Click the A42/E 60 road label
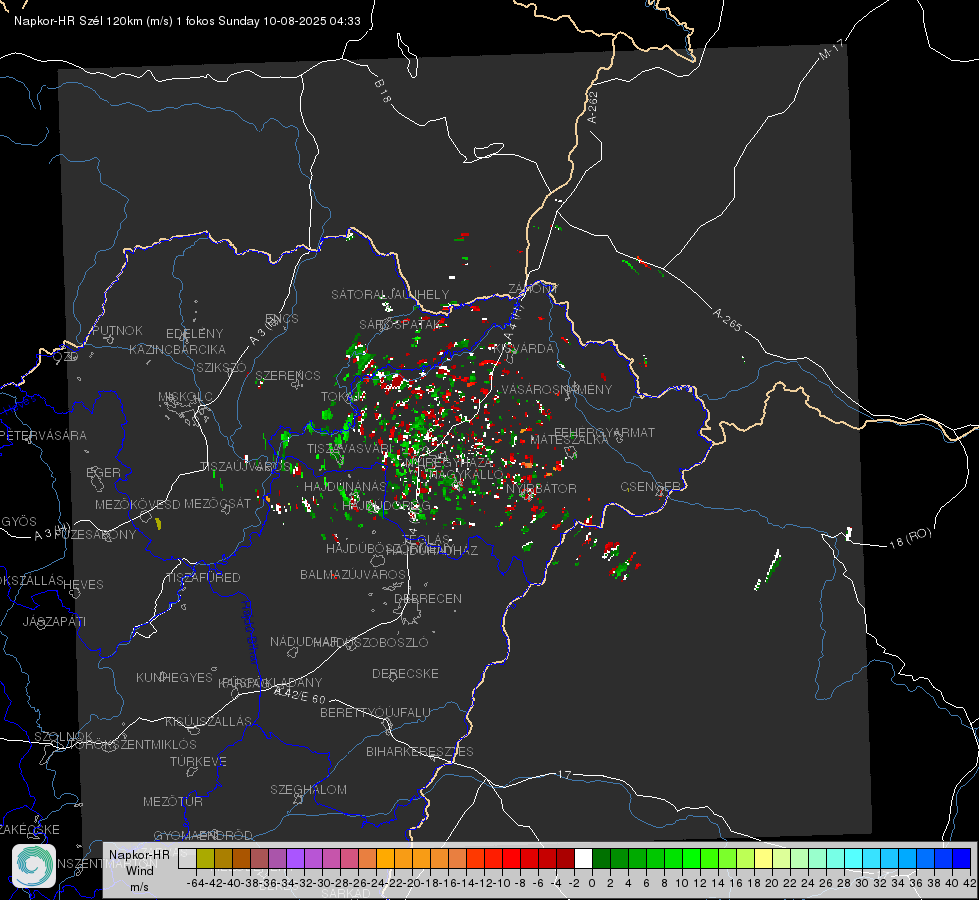The image size is (979, 900). click(x=299, y=695)
